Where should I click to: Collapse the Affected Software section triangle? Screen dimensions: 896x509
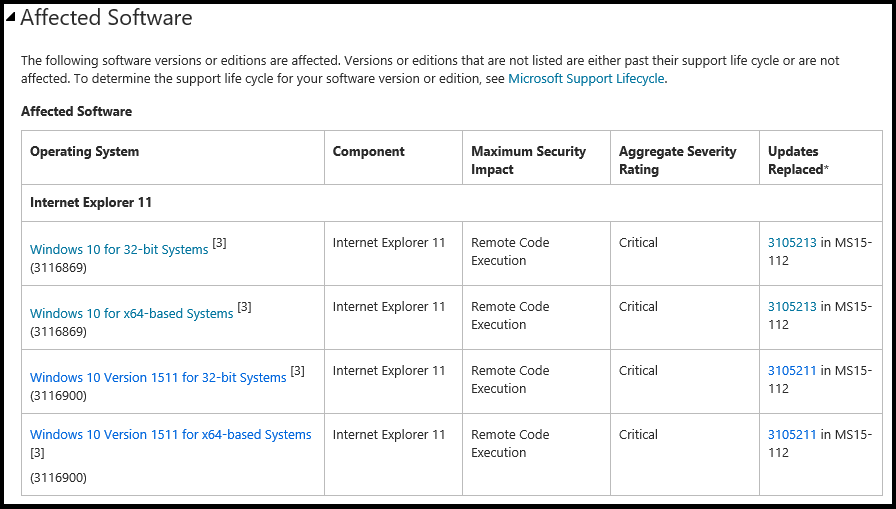tap(11, 16)
